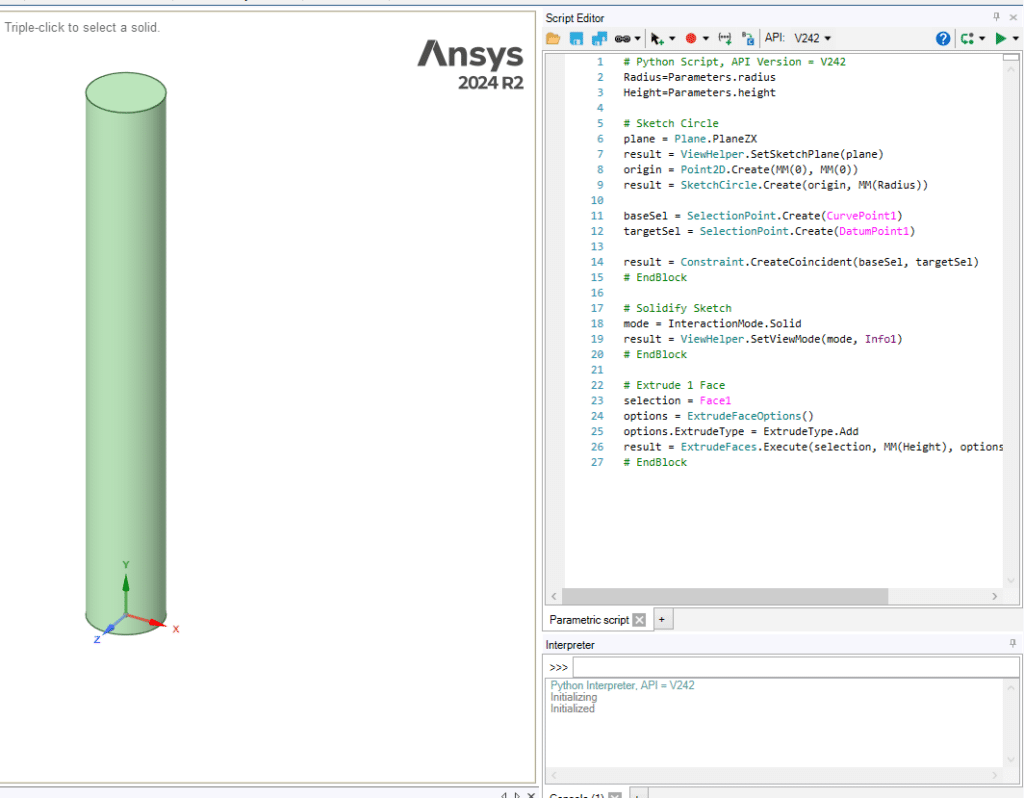The height and width of the screenshot is (798, 1024).
Task: Add a new script tab with the plus button
Action: tap(662, 619)
